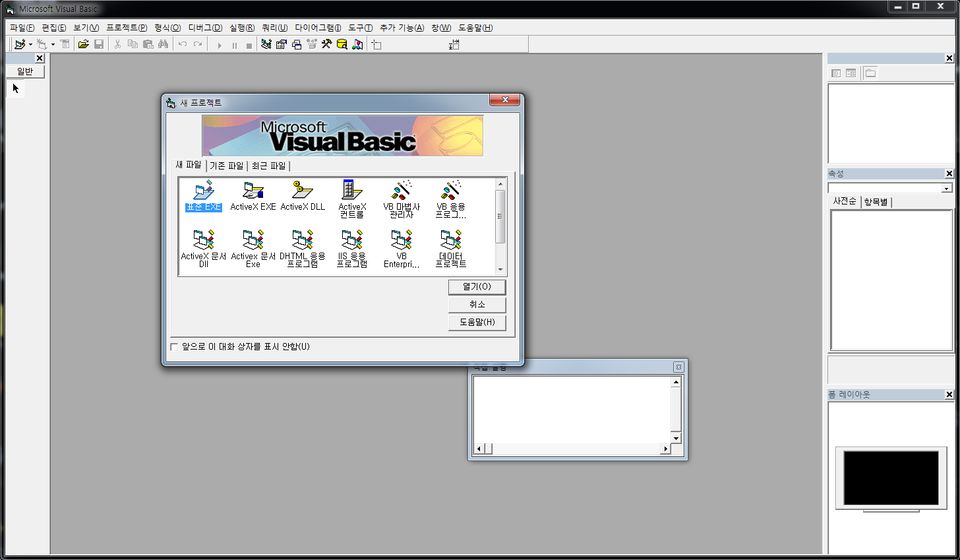This screenshot has height=560, width=960.
Task: Click the Start run arrow icon
Action: (219, 45)
